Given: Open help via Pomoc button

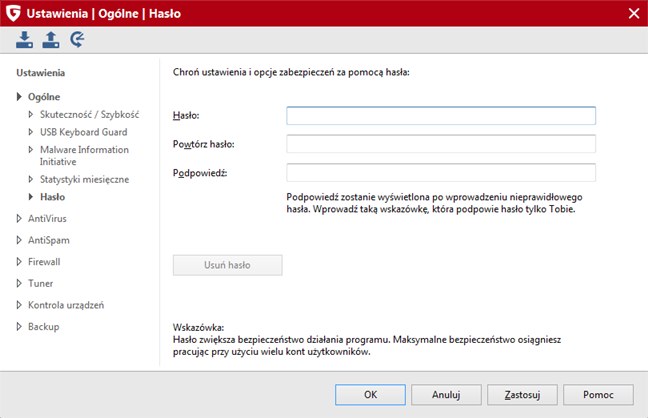Looking at the screenshot, I should tap(598, 395).
